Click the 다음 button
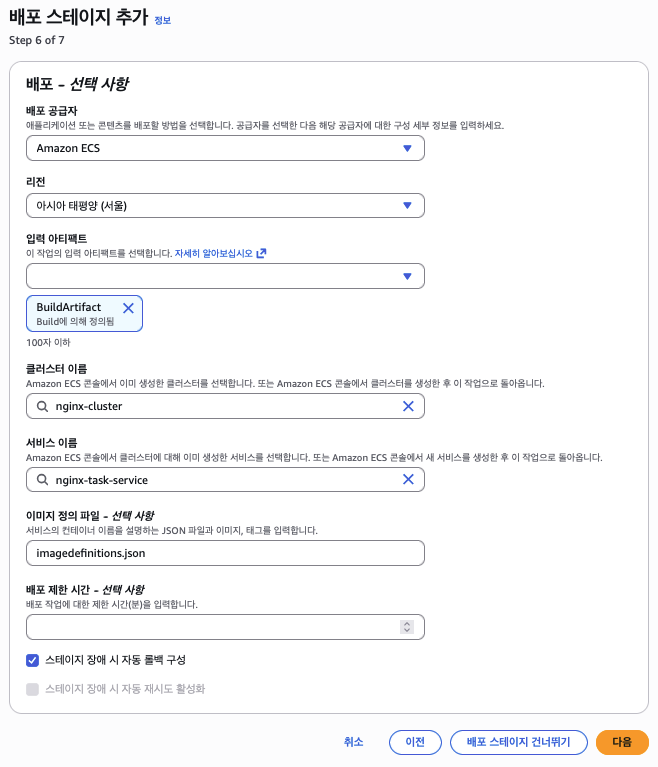658x767 pixels. (622, 742)
